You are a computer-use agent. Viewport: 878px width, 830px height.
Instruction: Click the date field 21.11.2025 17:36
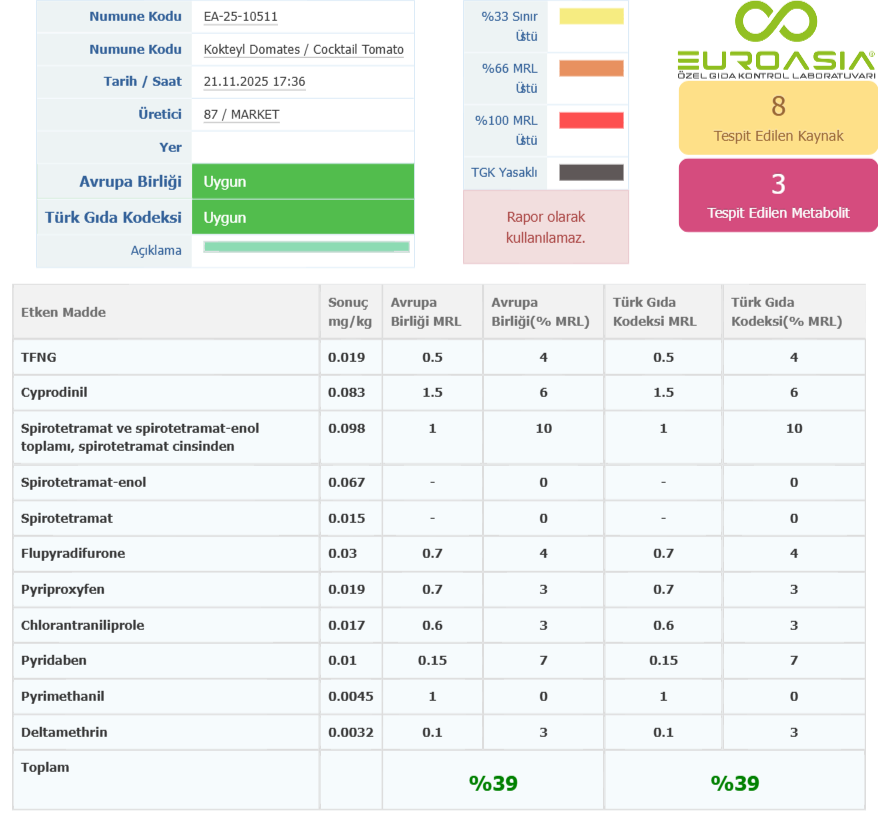[x=254, y=82]
